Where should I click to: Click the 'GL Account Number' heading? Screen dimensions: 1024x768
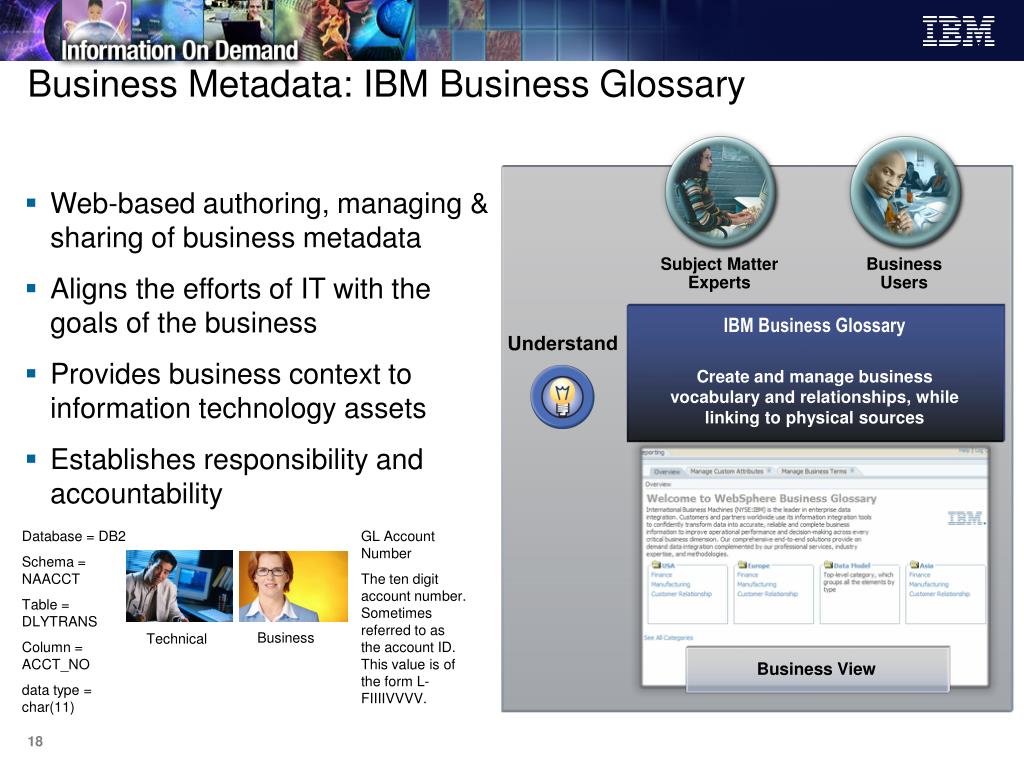[x=398, y=545]
